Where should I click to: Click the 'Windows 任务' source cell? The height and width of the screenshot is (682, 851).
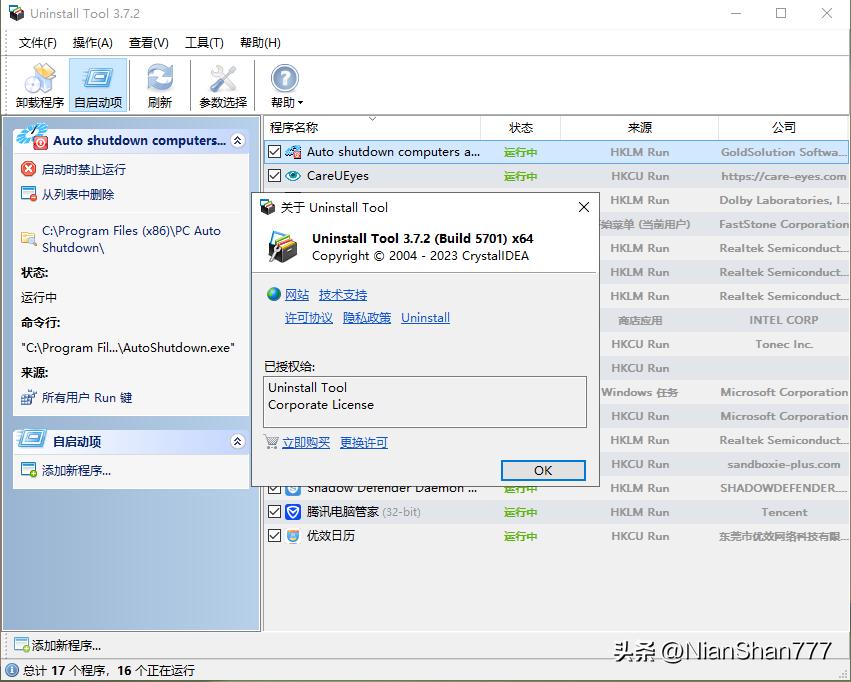pyautogui.click(x=640, y=392)
